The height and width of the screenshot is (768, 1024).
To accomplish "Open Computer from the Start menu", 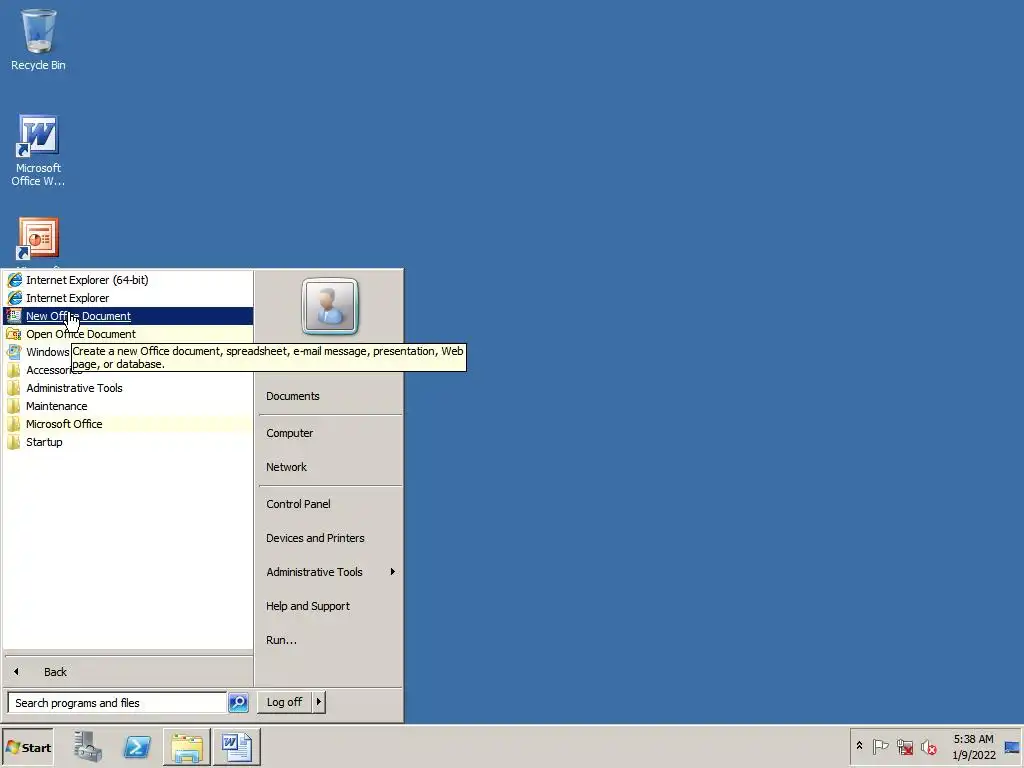I will coord(330,433).
